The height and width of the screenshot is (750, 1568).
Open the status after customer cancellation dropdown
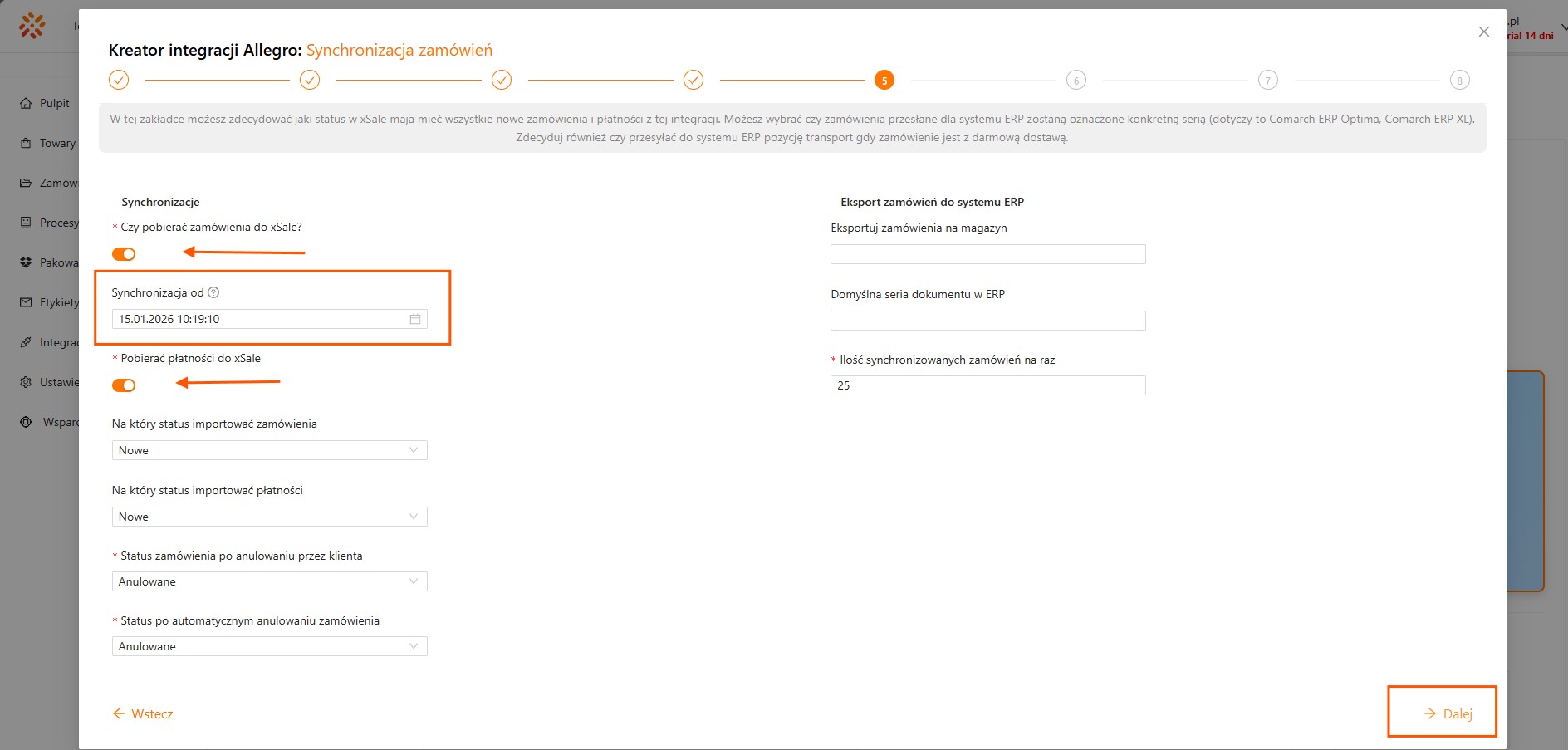269,581
